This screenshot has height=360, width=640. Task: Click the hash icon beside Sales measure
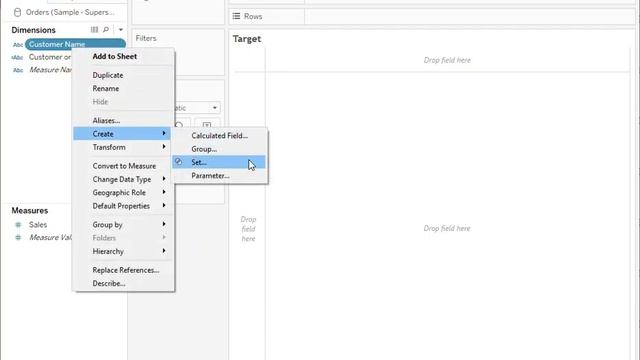tap(18, 224)
